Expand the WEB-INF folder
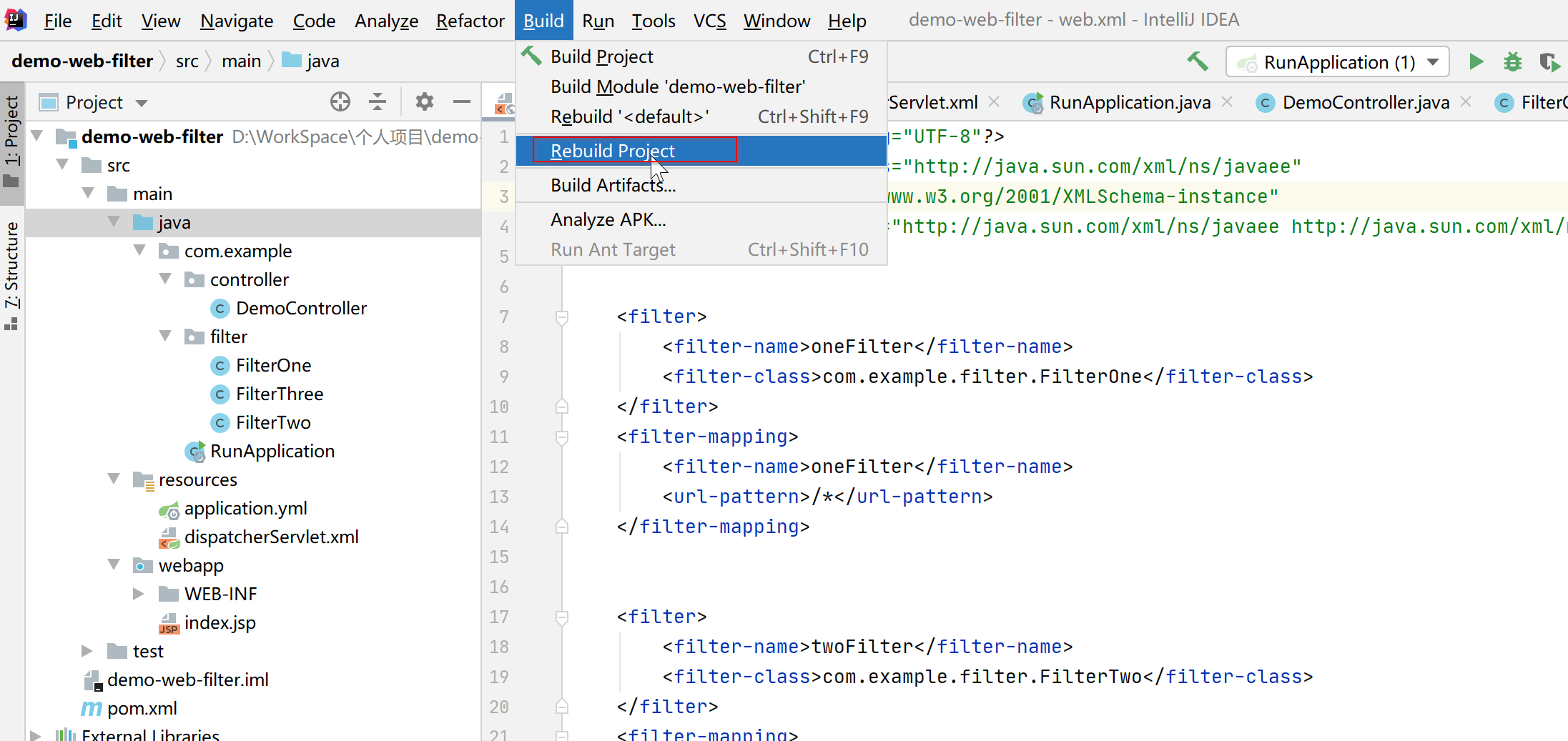This screenshot has height=741, width=1568. coord(139,594)
